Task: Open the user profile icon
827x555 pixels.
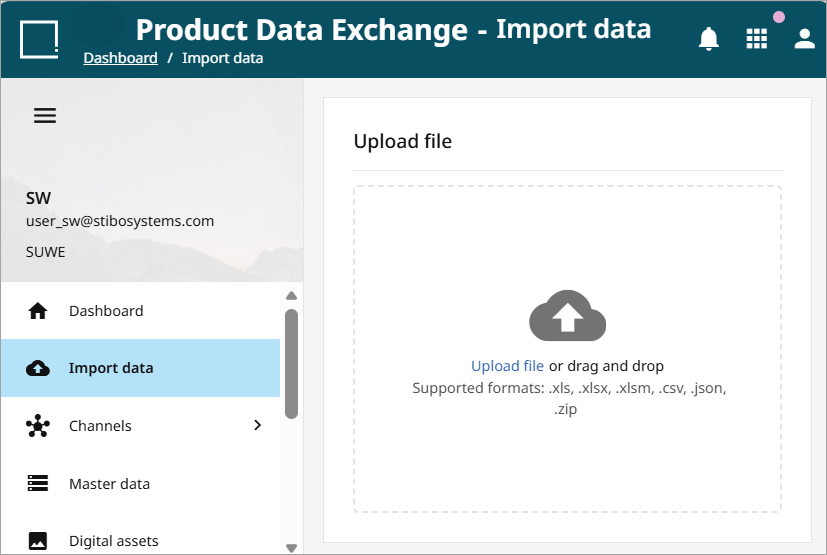Action: (x=804, y=39)
